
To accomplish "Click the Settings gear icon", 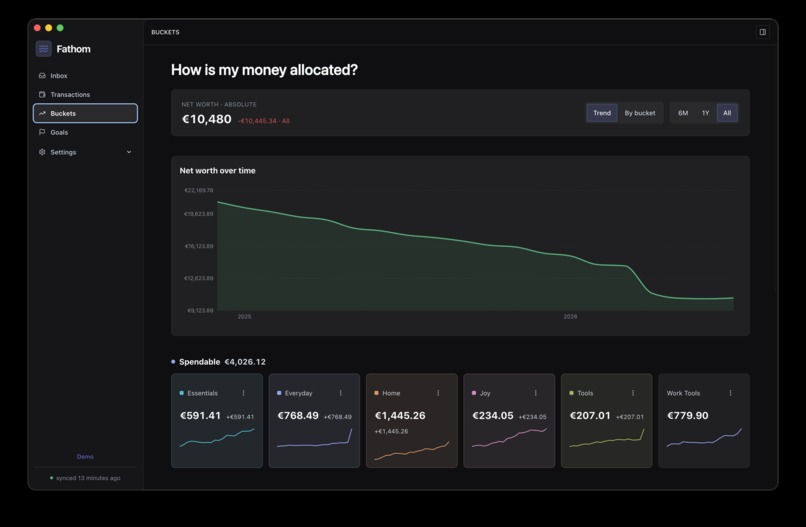I will pyautogui.click(x=42, y=152).
